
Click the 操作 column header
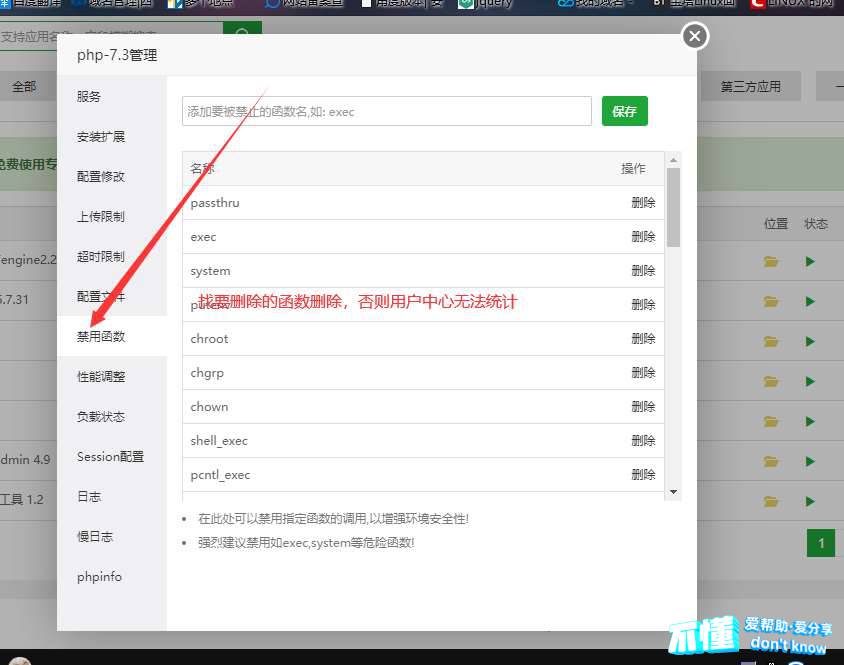click(x=633, y=169)
